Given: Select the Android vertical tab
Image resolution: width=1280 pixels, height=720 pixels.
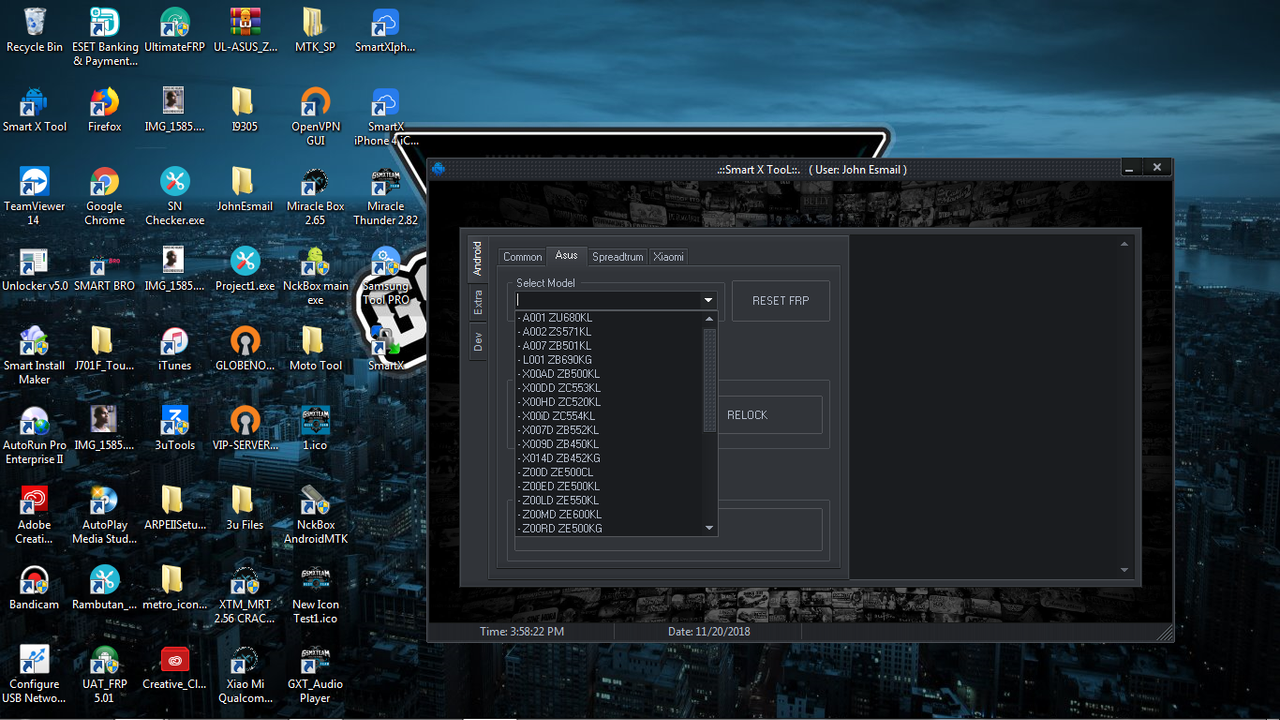Looking at the screenshot, I should pyautogui.click(x=478, y=259).
